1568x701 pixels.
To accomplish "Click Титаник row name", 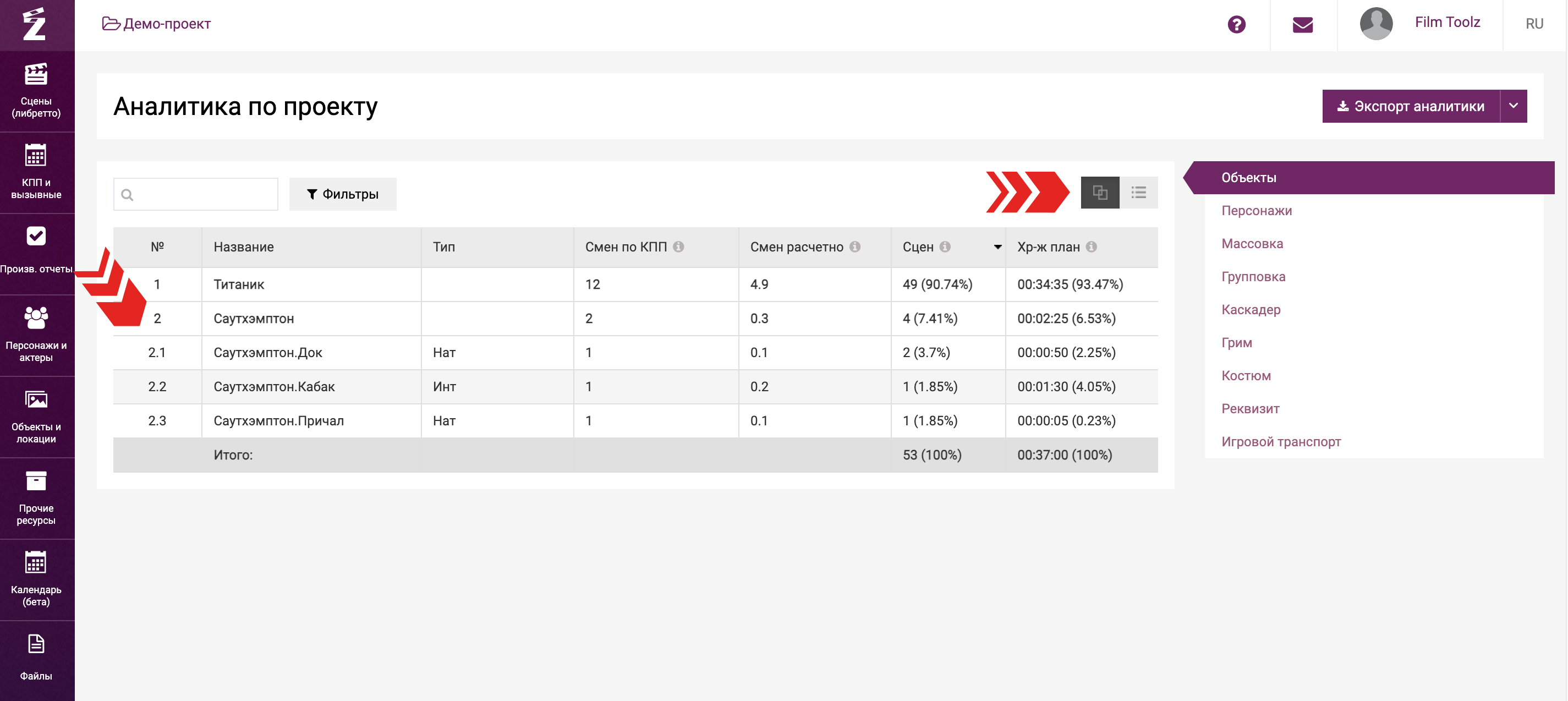I will click(239, 284).
